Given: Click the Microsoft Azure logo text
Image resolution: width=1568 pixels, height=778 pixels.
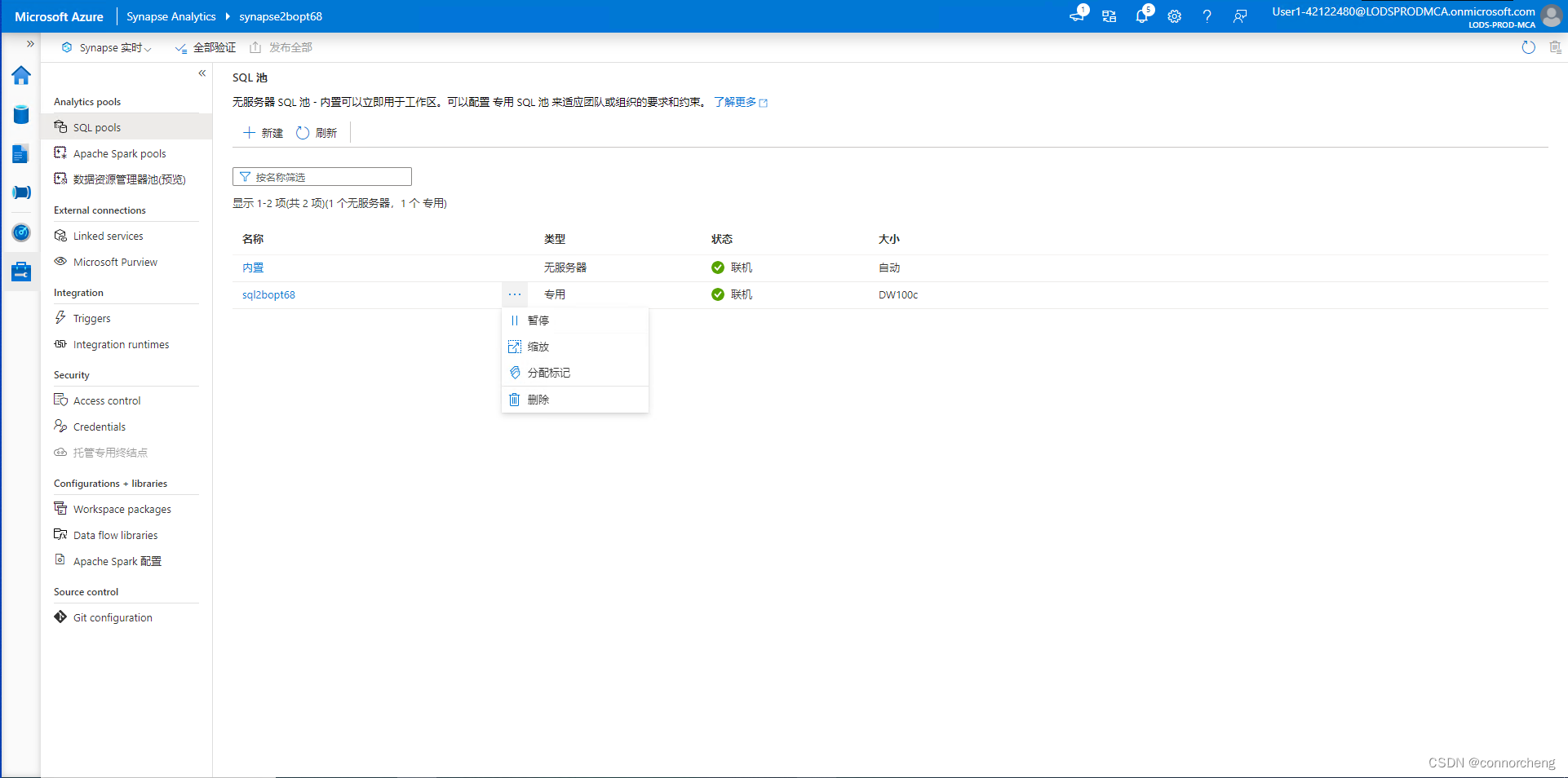Looking at the screenshot, I should pos(59,16).
